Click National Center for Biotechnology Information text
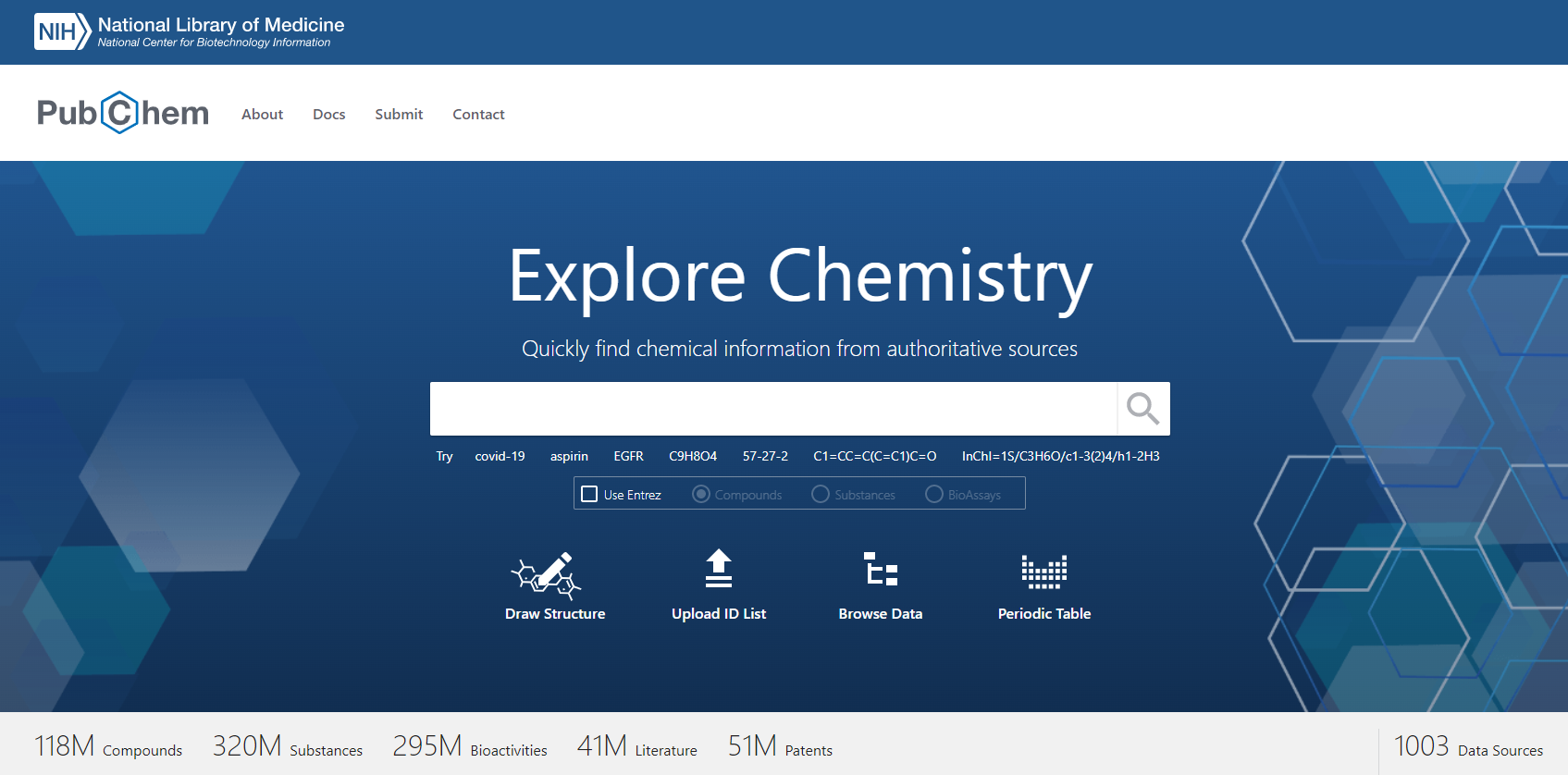Screen dimensions: 1568x775 coord(214,43)
